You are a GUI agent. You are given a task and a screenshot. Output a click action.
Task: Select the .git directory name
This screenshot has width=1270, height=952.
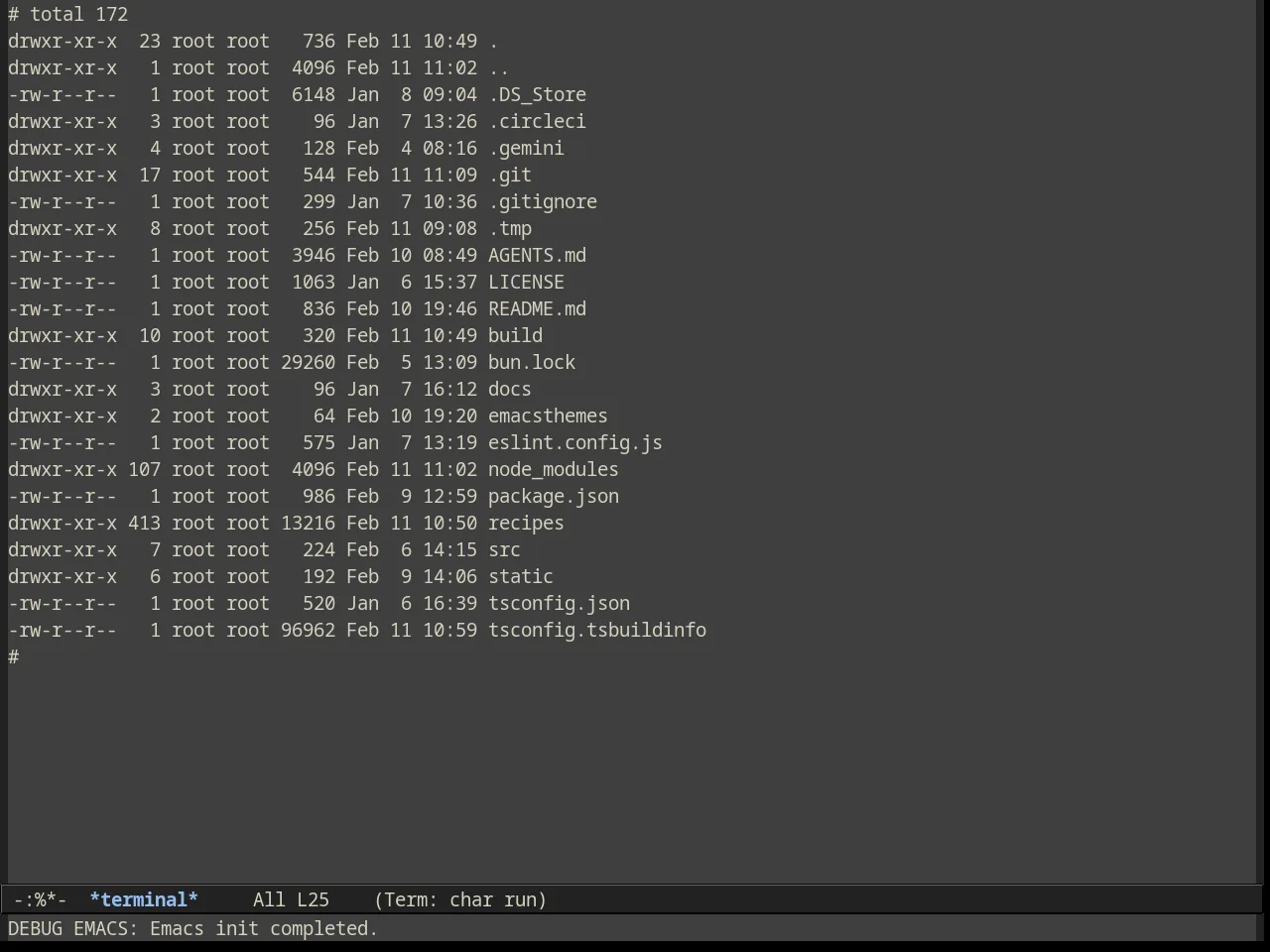(x=510, y=175)
